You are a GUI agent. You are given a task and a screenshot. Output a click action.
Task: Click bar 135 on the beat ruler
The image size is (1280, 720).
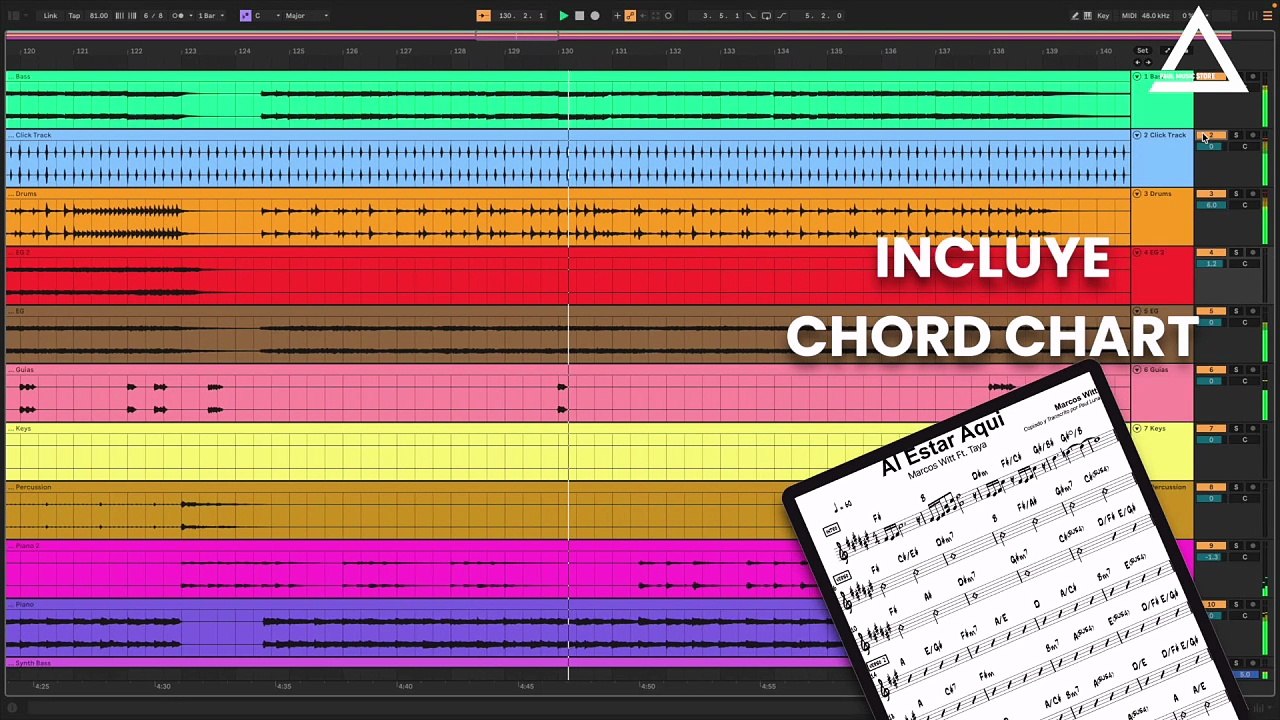(836, 51)
